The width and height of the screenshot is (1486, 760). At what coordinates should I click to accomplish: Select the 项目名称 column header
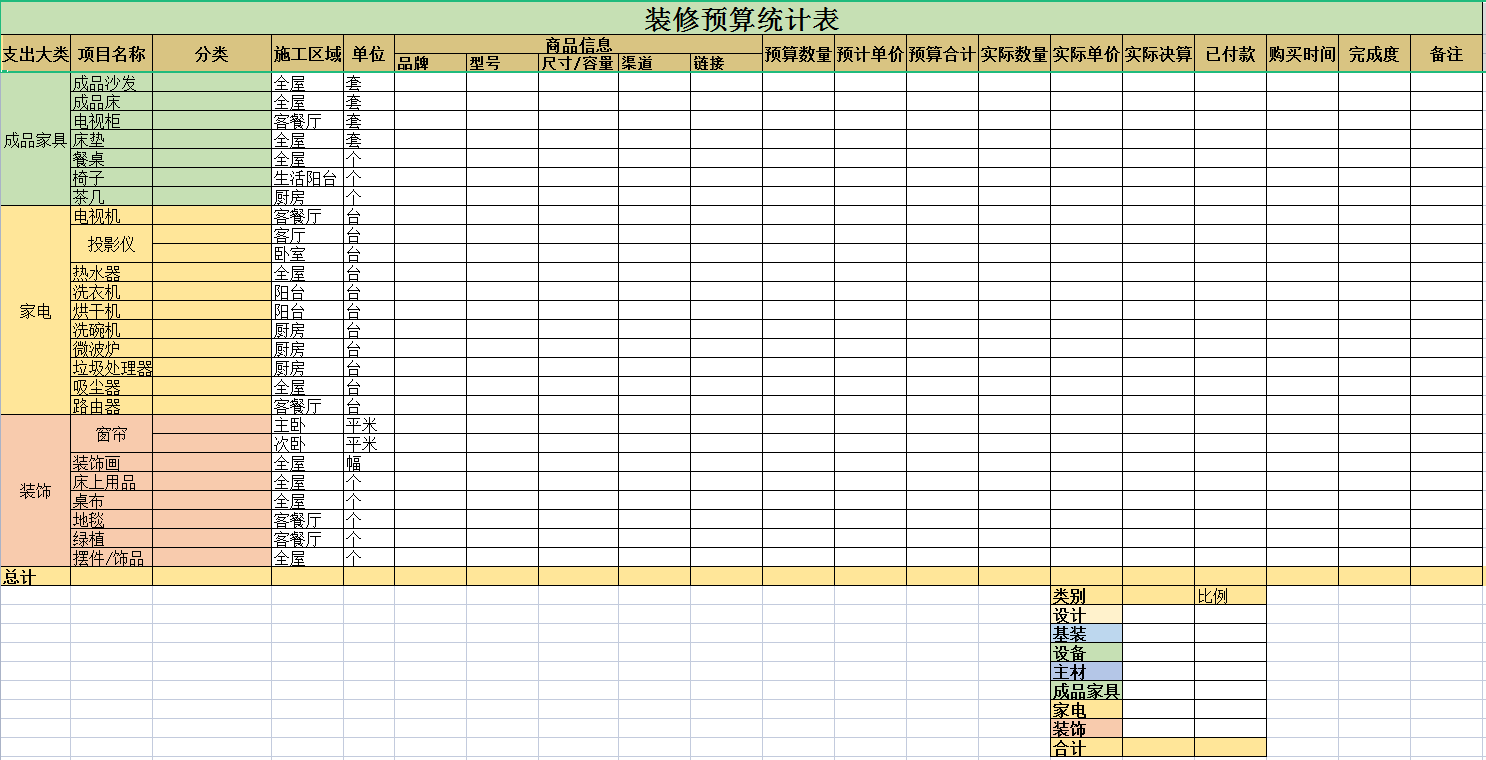coord(112,54)
